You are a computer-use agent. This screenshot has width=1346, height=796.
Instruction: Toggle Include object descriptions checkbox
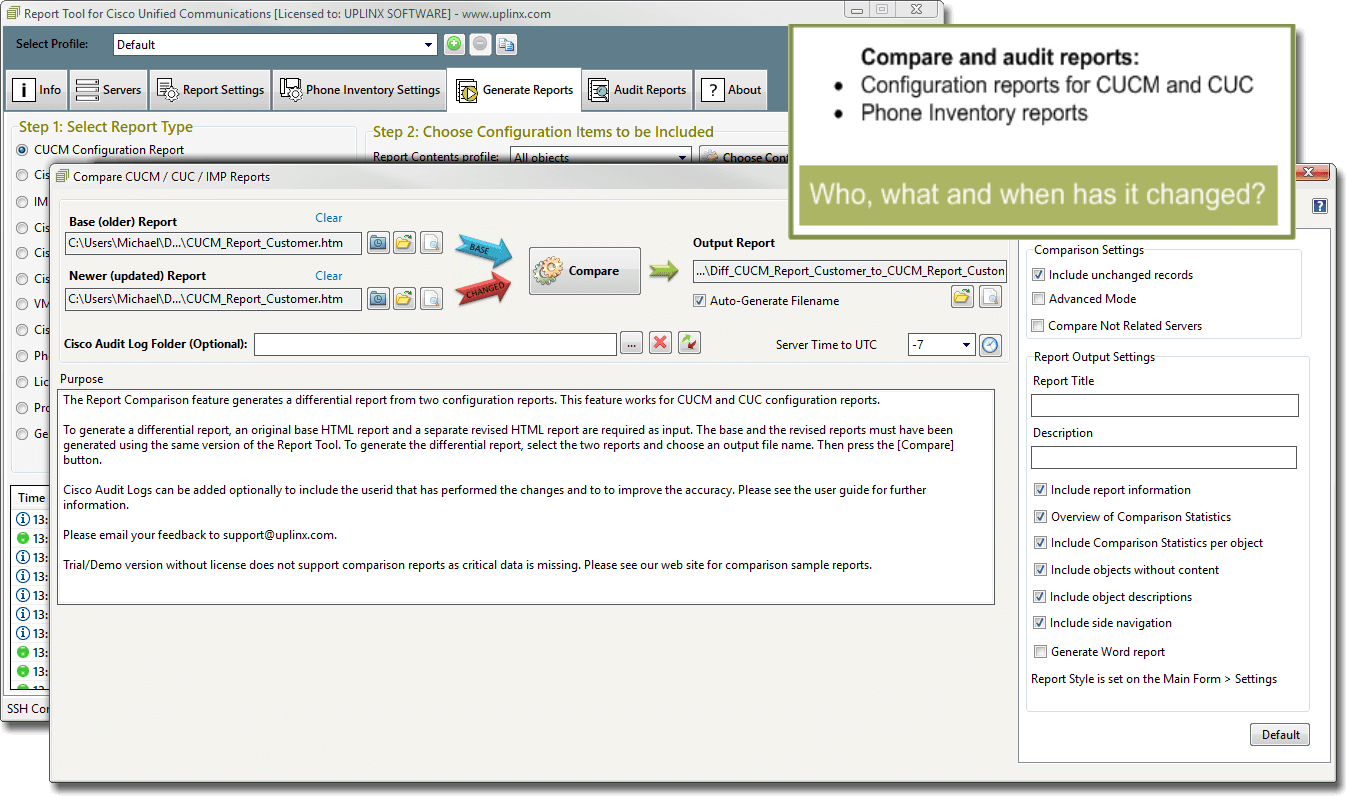[x=1041, y=597]
